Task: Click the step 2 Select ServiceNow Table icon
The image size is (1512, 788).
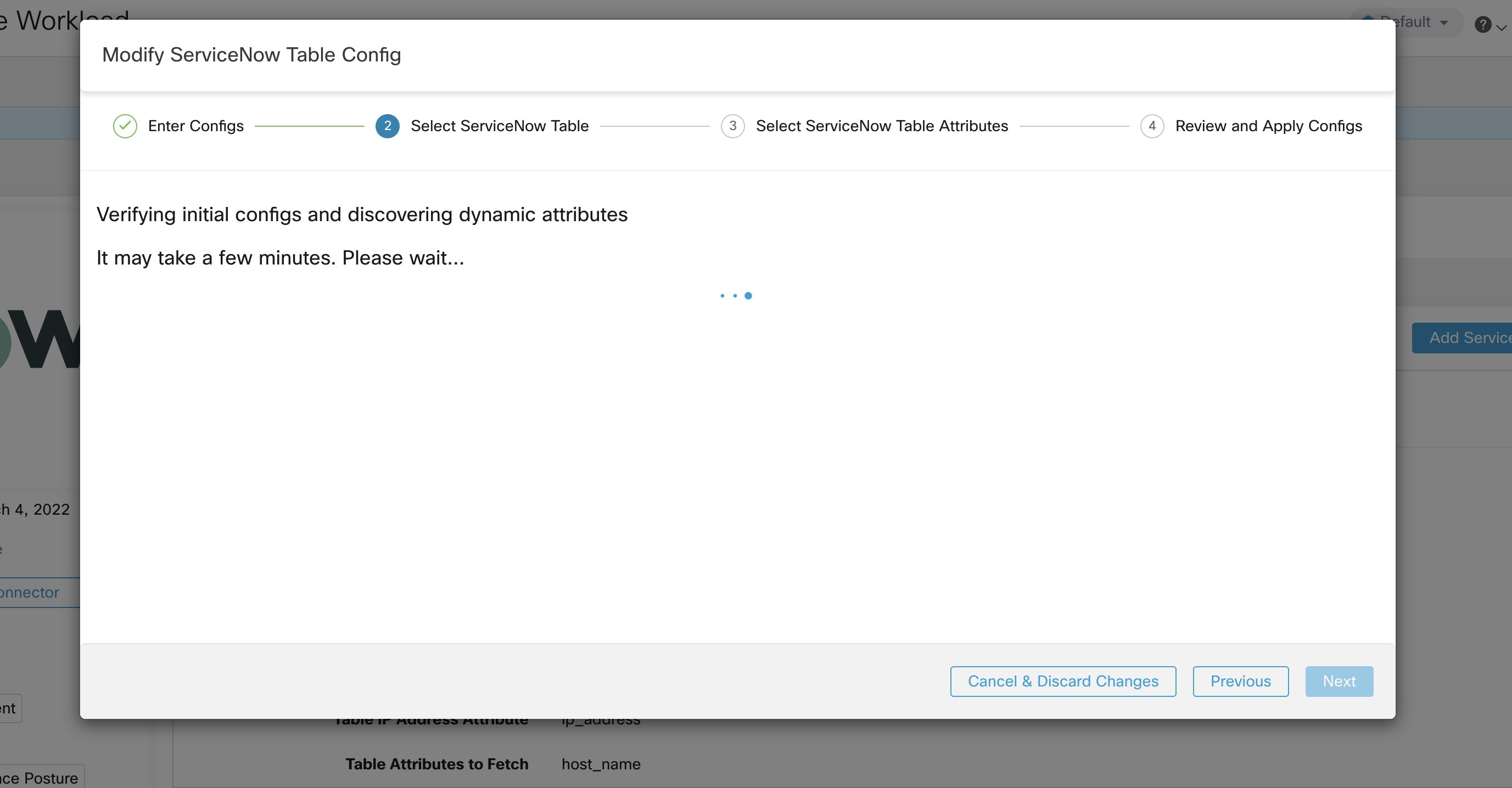Action: (x=386, y=125)
